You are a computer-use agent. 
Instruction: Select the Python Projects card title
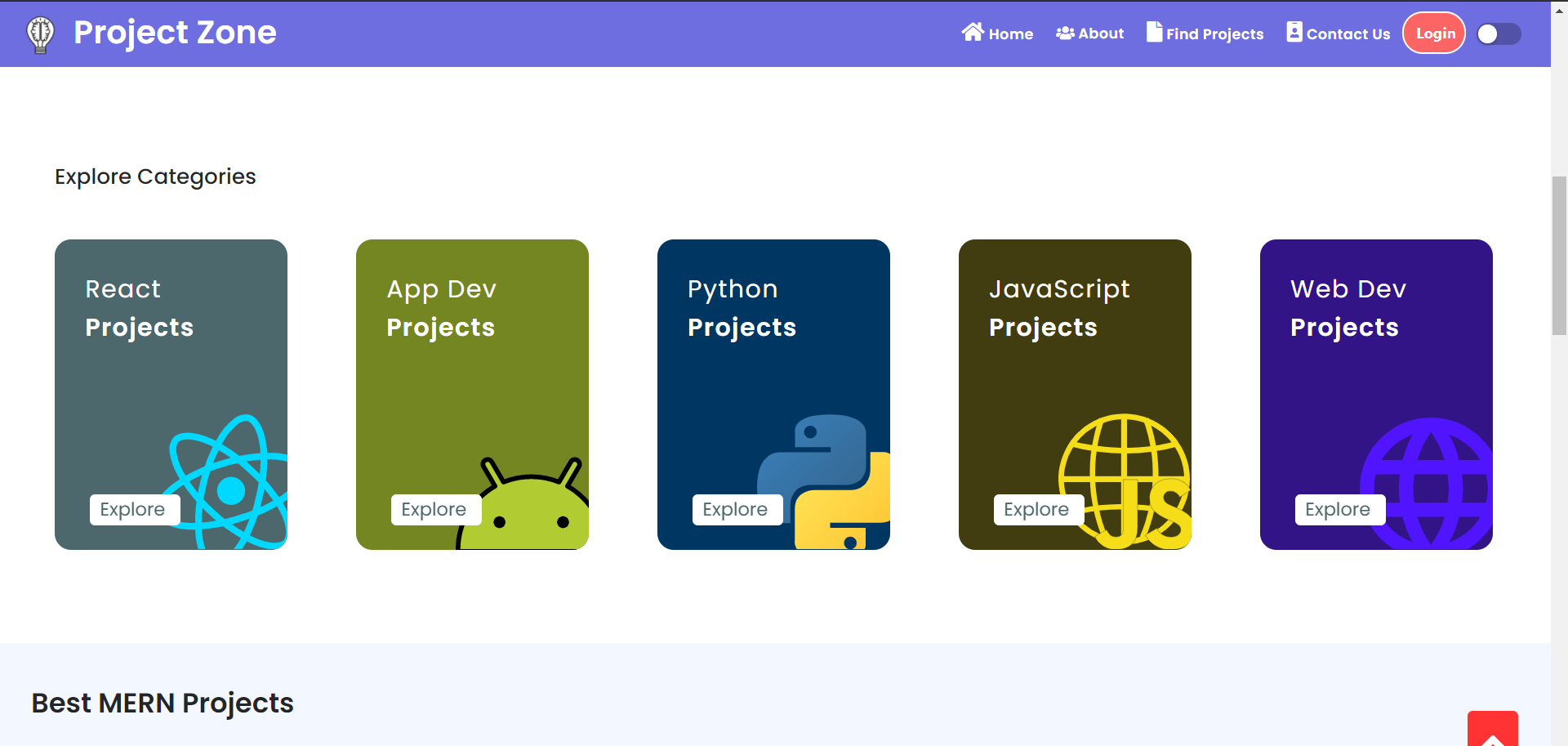coord(742,308)
